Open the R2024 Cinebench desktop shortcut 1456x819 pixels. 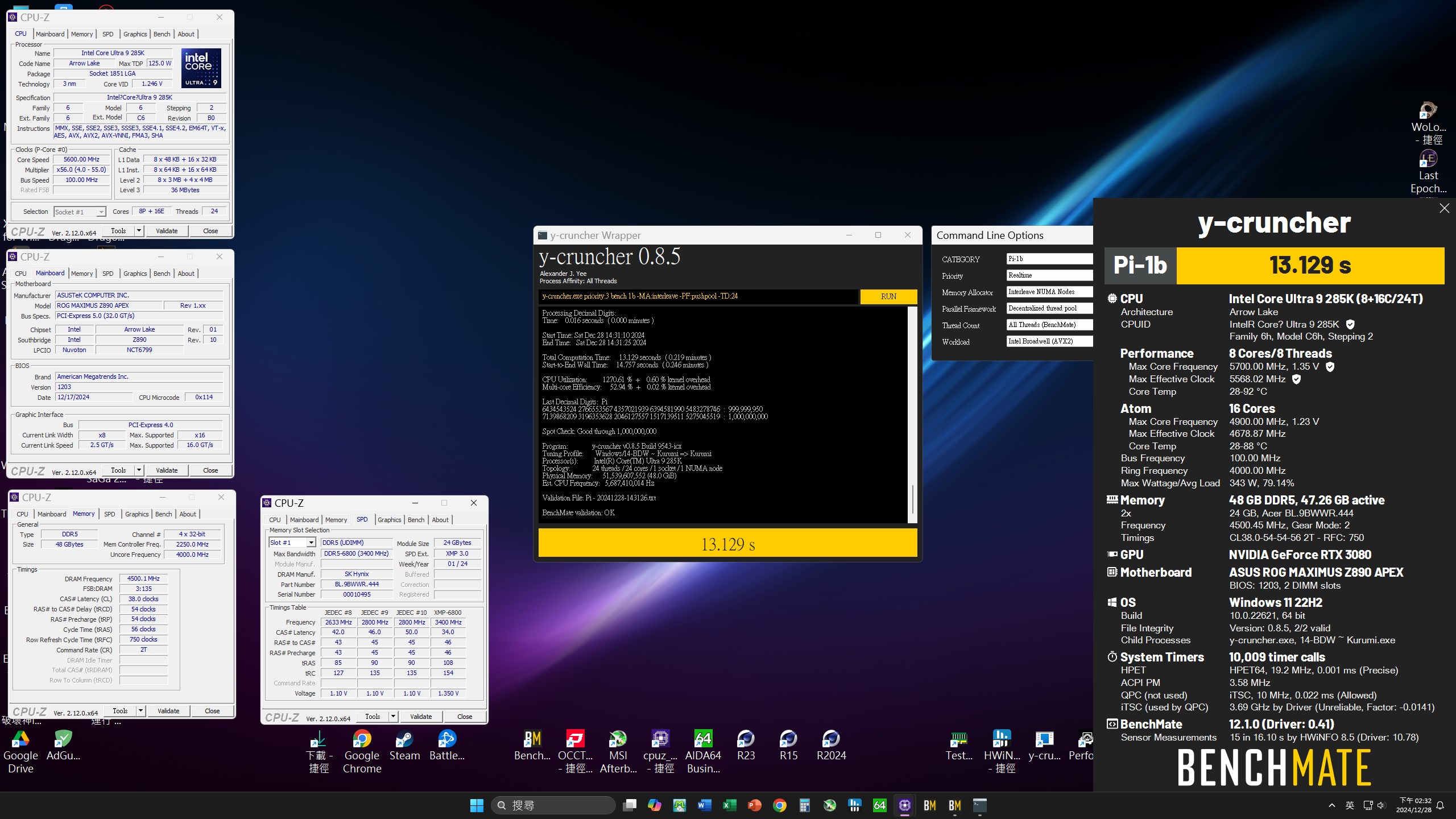point(831,746)
